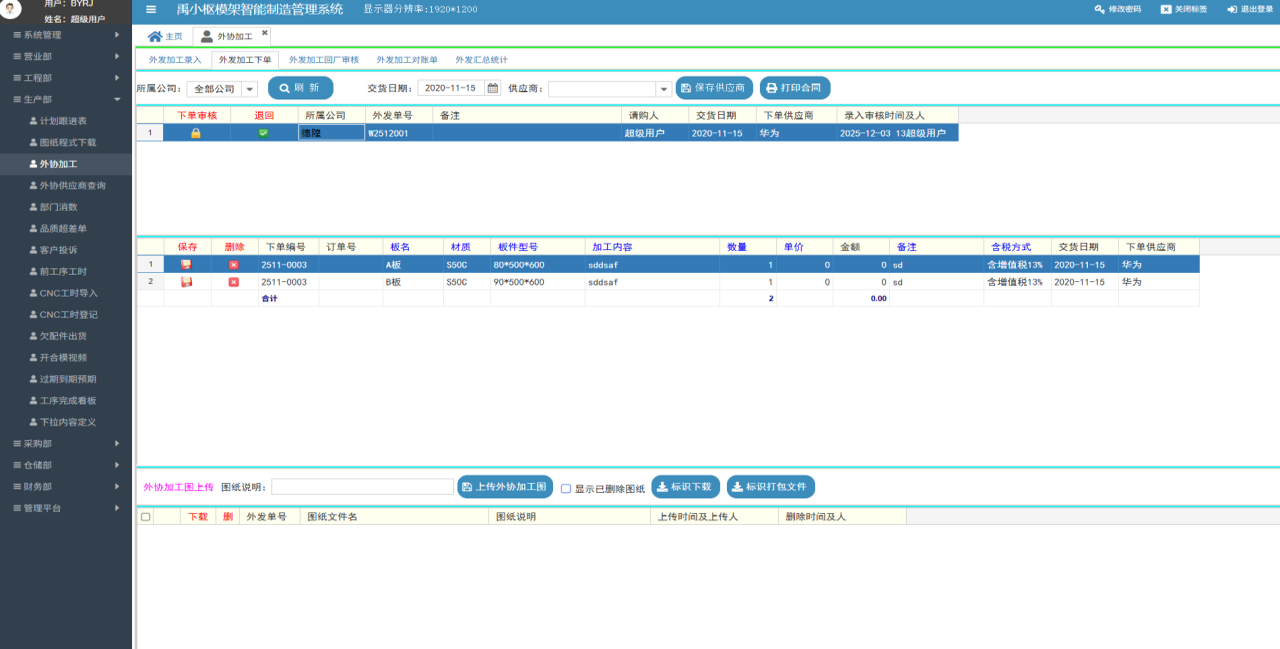
Task: Open the calendar picker for 交货日期
Action: [492, 88]
